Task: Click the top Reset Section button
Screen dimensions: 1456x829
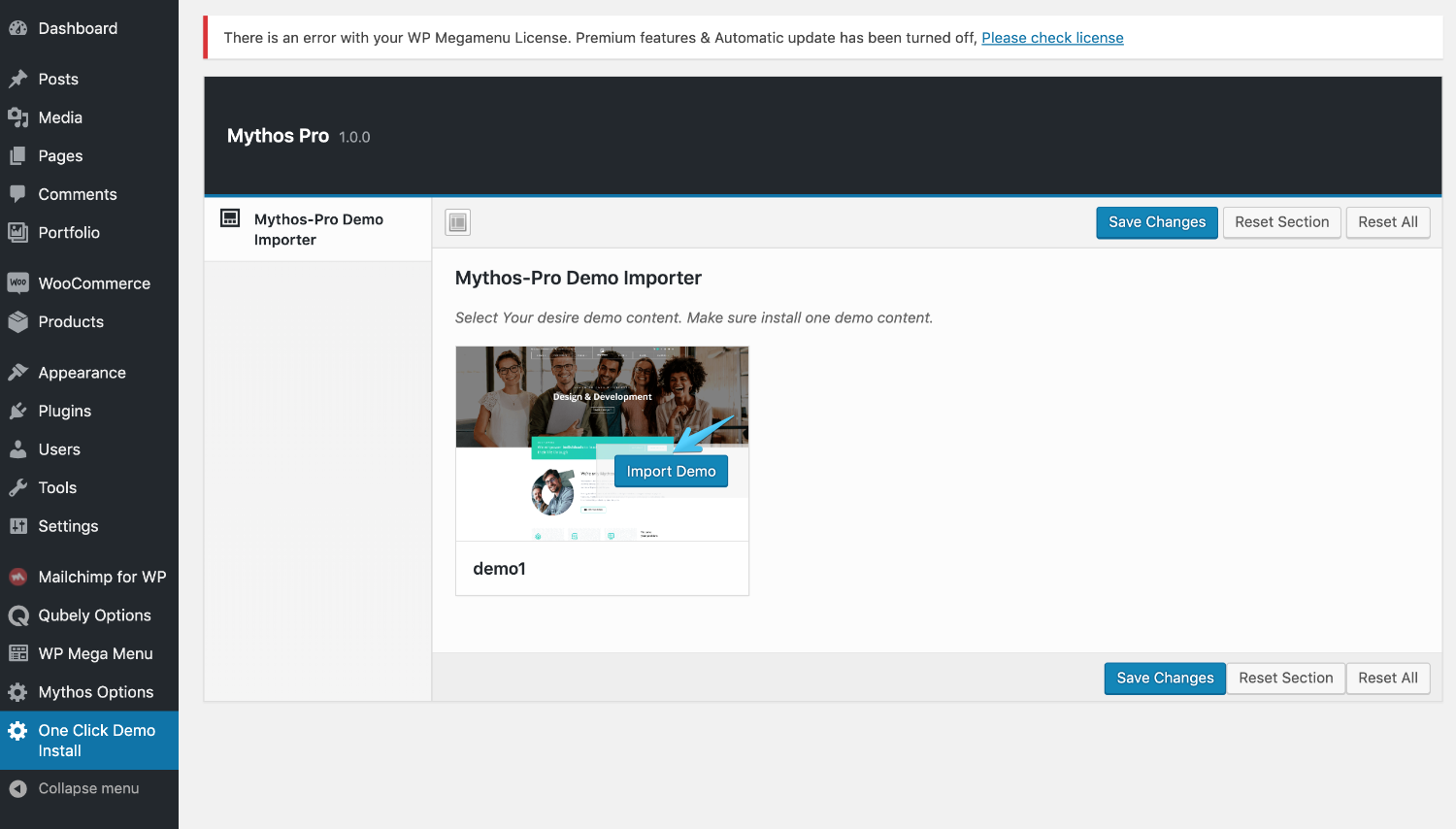Action: pos(1282,222)
